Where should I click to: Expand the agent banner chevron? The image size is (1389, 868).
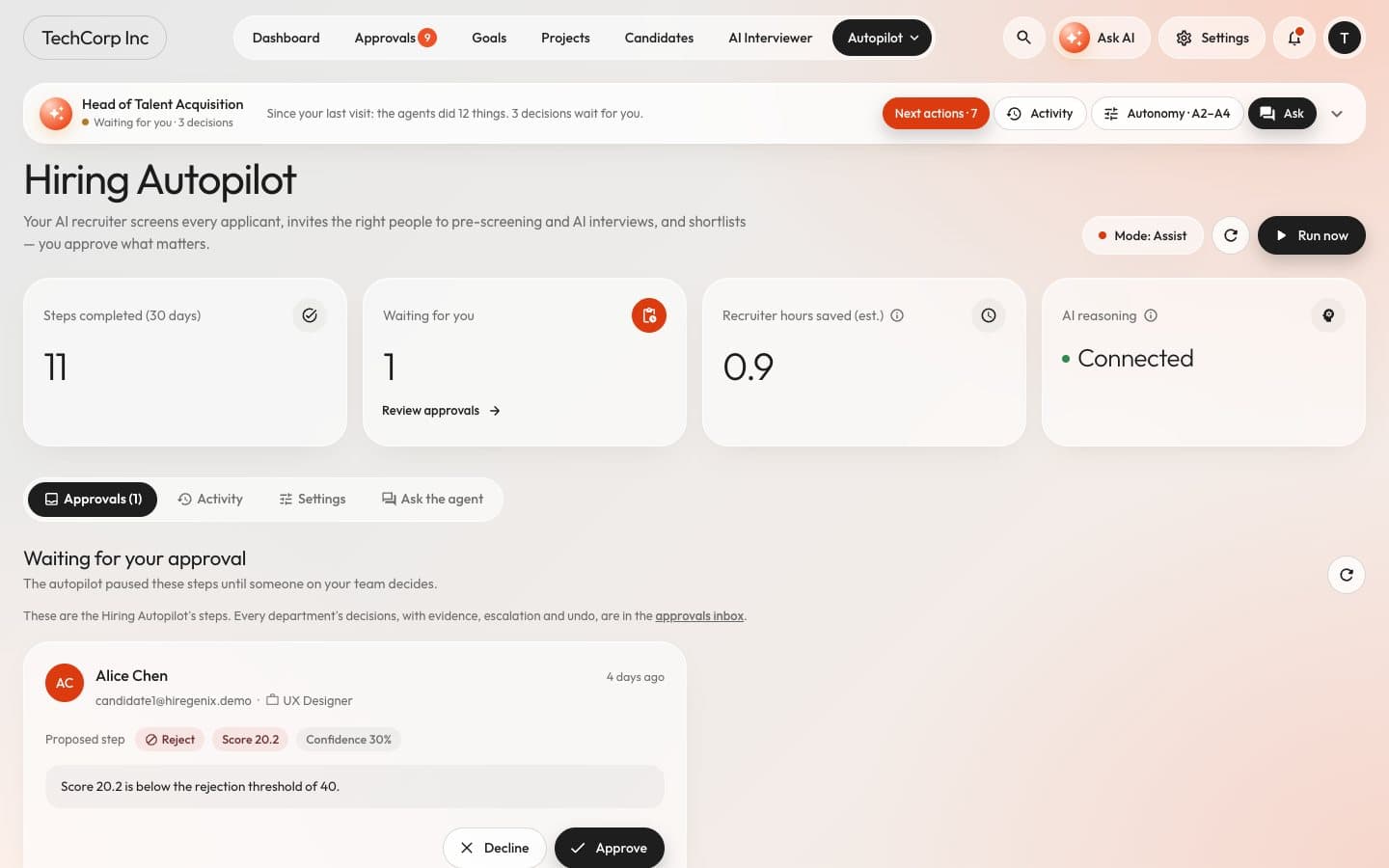pyautogui.click(x=1337, y=114)
